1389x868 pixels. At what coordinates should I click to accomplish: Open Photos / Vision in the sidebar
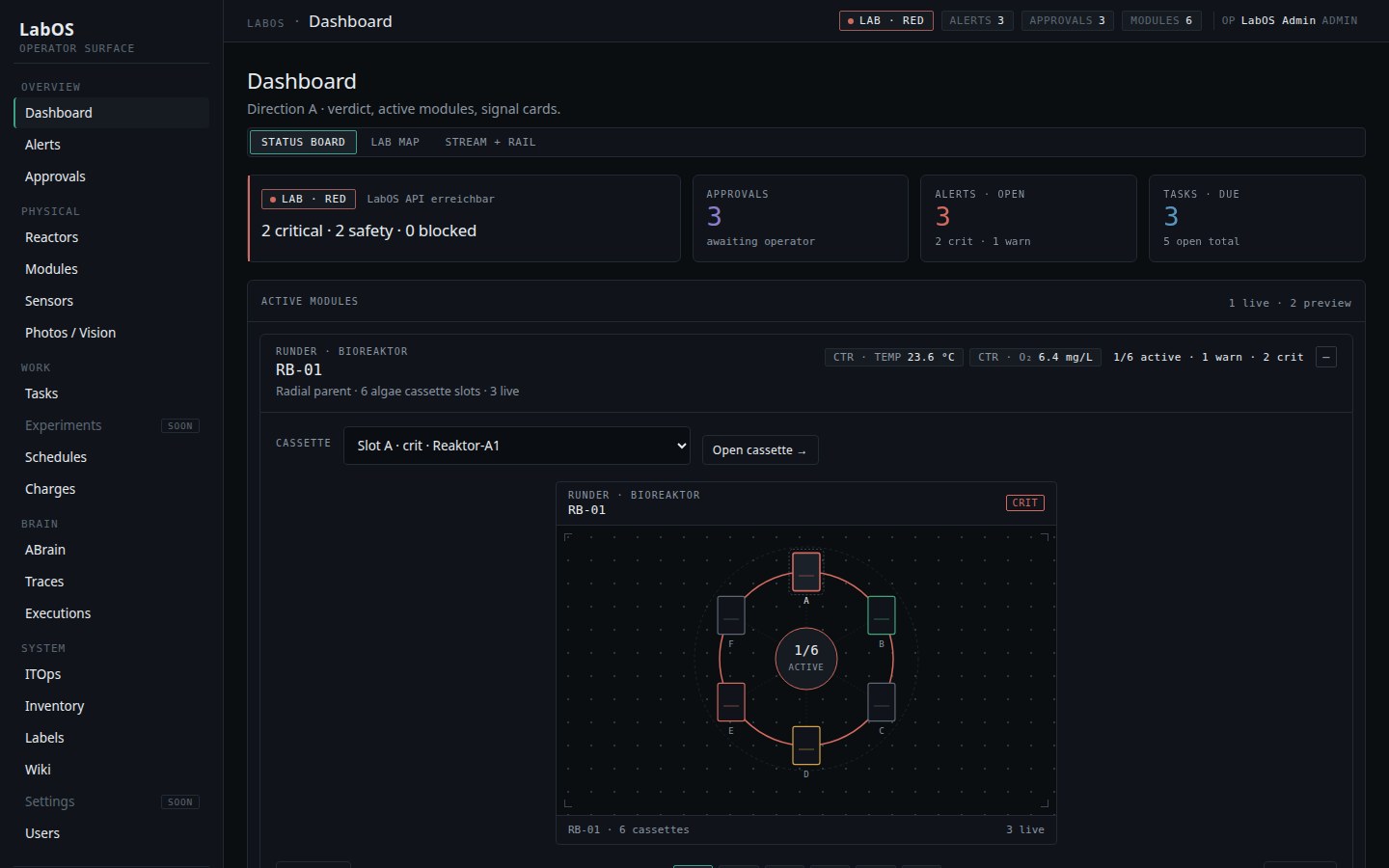(112, 333)
